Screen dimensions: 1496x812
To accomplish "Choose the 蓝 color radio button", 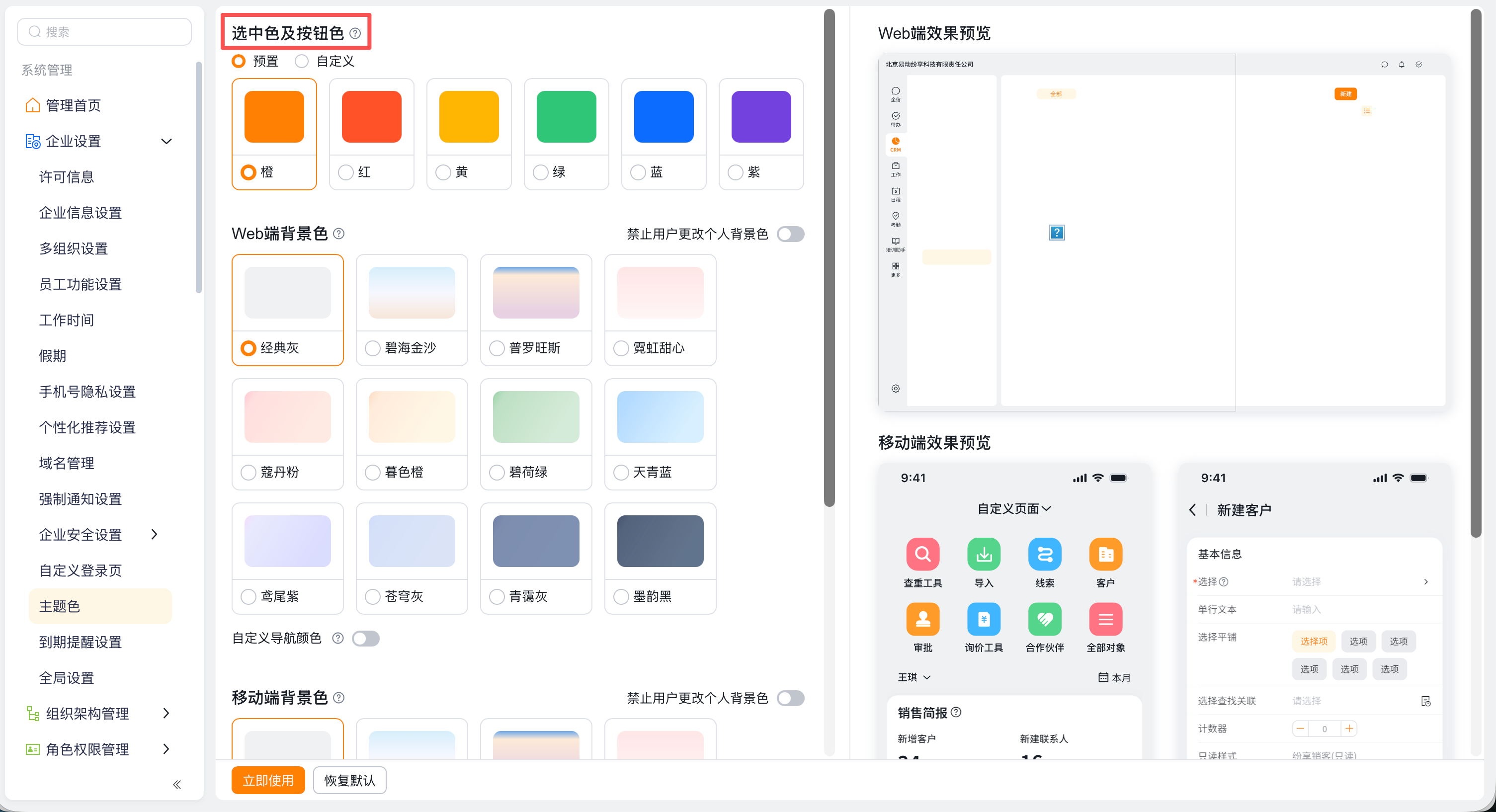I will coord(638,172).
